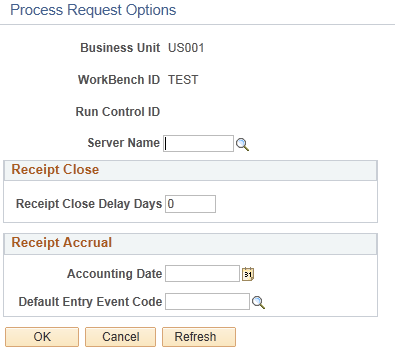Focus the Server Name input field
Viewport: 395px width, 362px height.
(198, 144)
